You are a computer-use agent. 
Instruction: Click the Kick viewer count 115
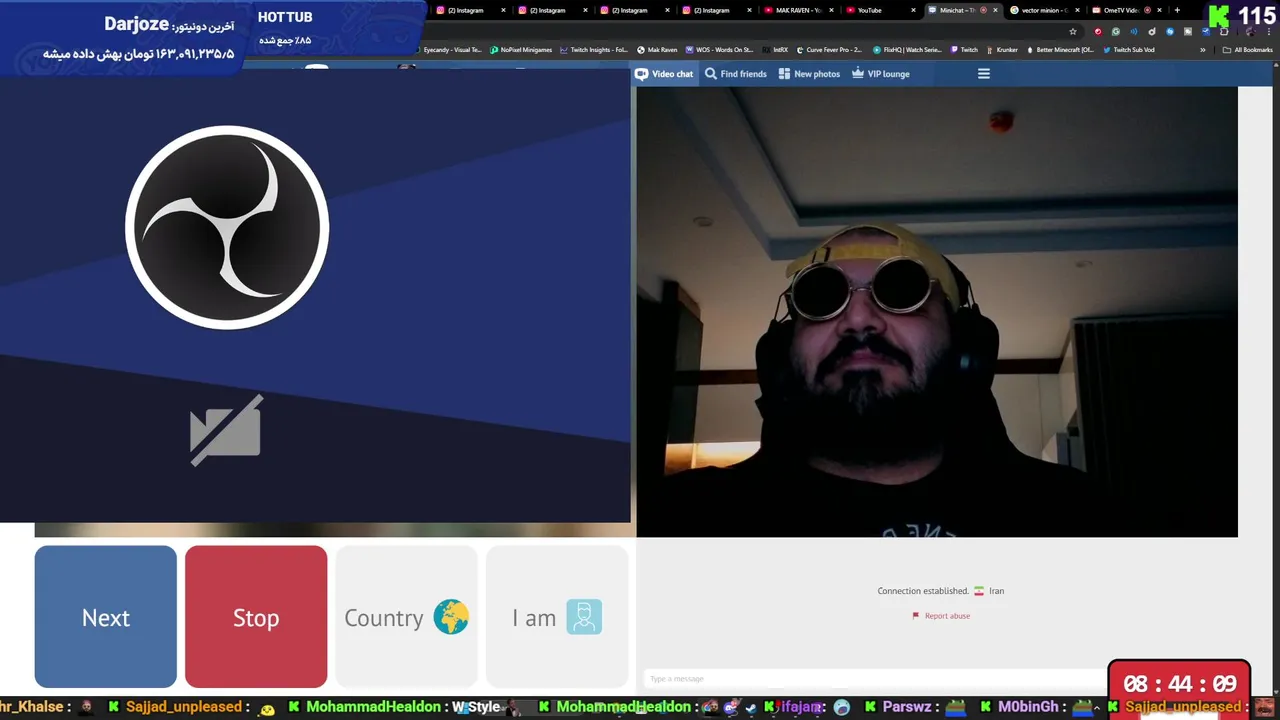[1257, 16]
